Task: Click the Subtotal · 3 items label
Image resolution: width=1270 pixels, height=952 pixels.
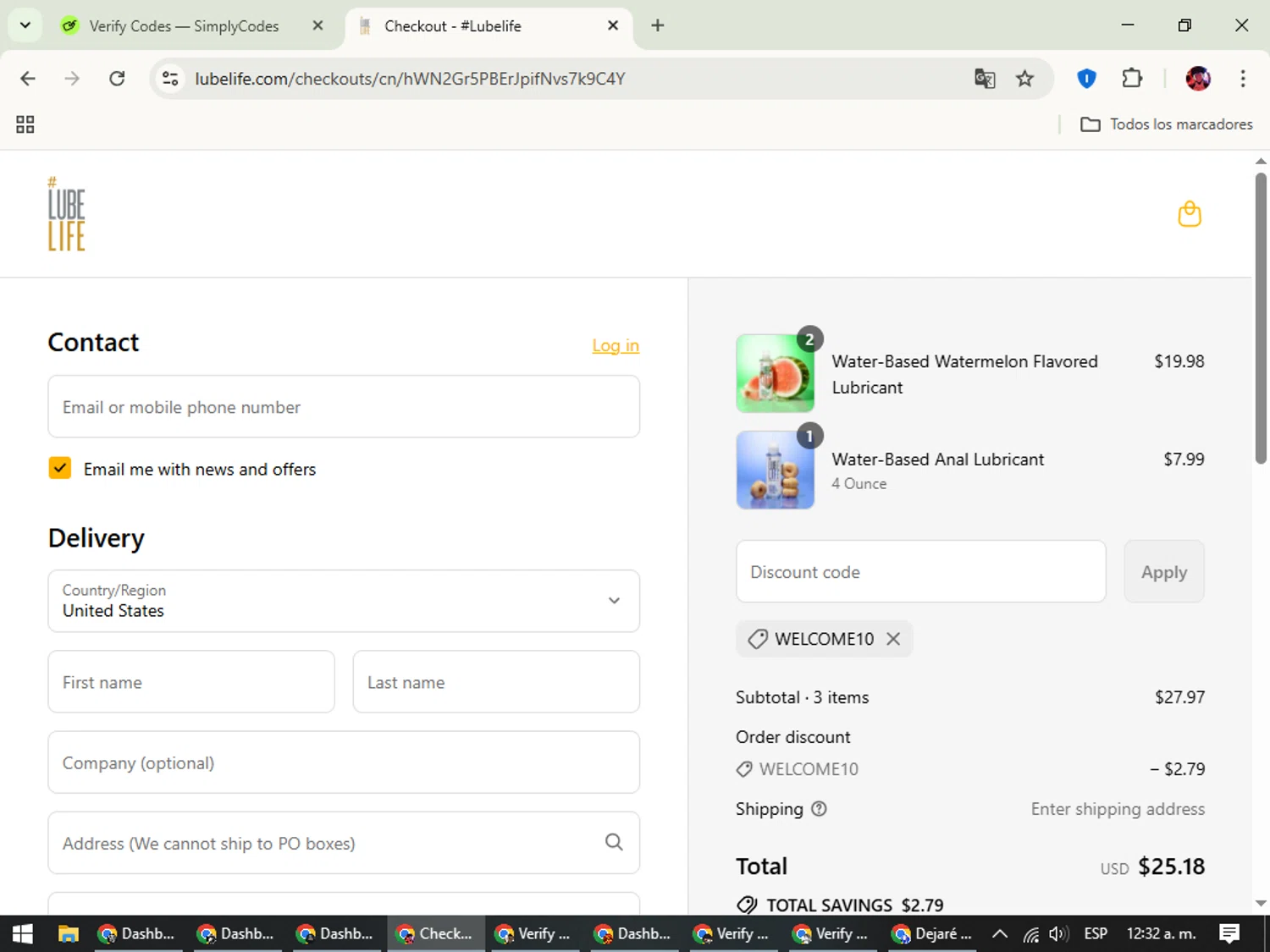Action: [x=802, y=697]
